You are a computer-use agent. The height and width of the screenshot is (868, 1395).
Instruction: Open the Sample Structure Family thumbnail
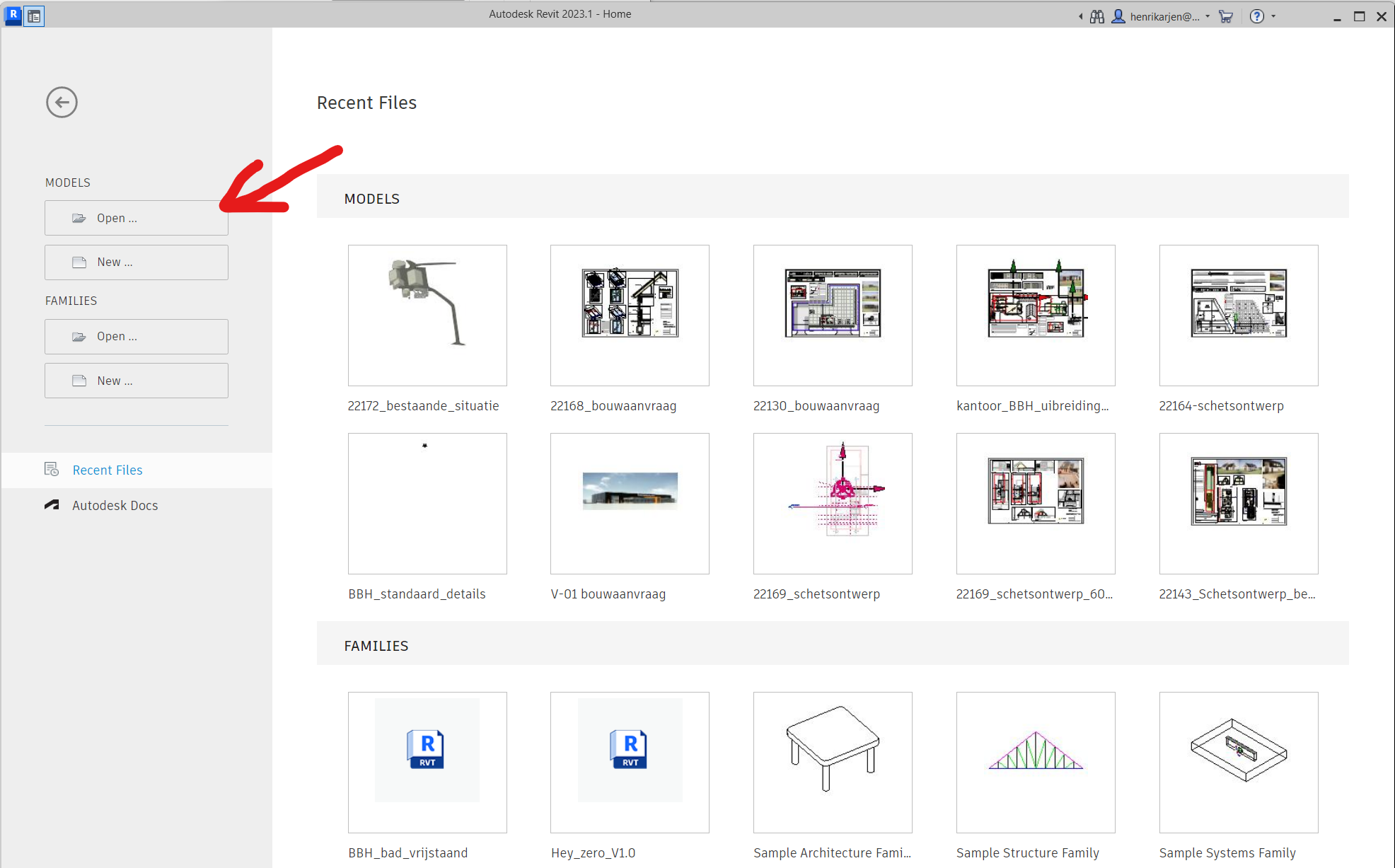point(1035,762)
